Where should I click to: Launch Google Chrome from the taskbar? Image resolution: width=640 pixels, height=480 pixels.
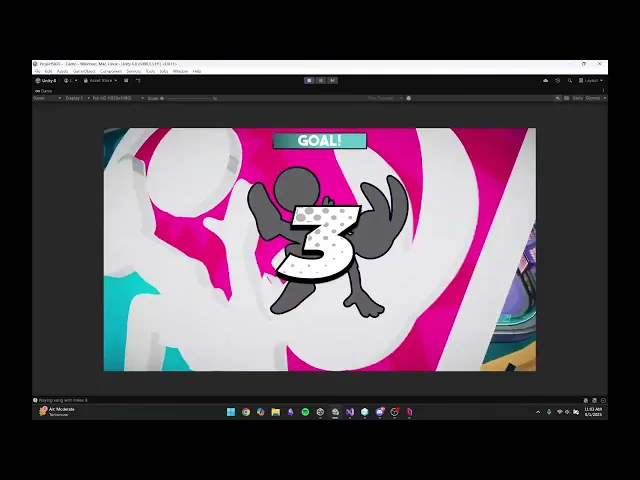tap(246, 412)
